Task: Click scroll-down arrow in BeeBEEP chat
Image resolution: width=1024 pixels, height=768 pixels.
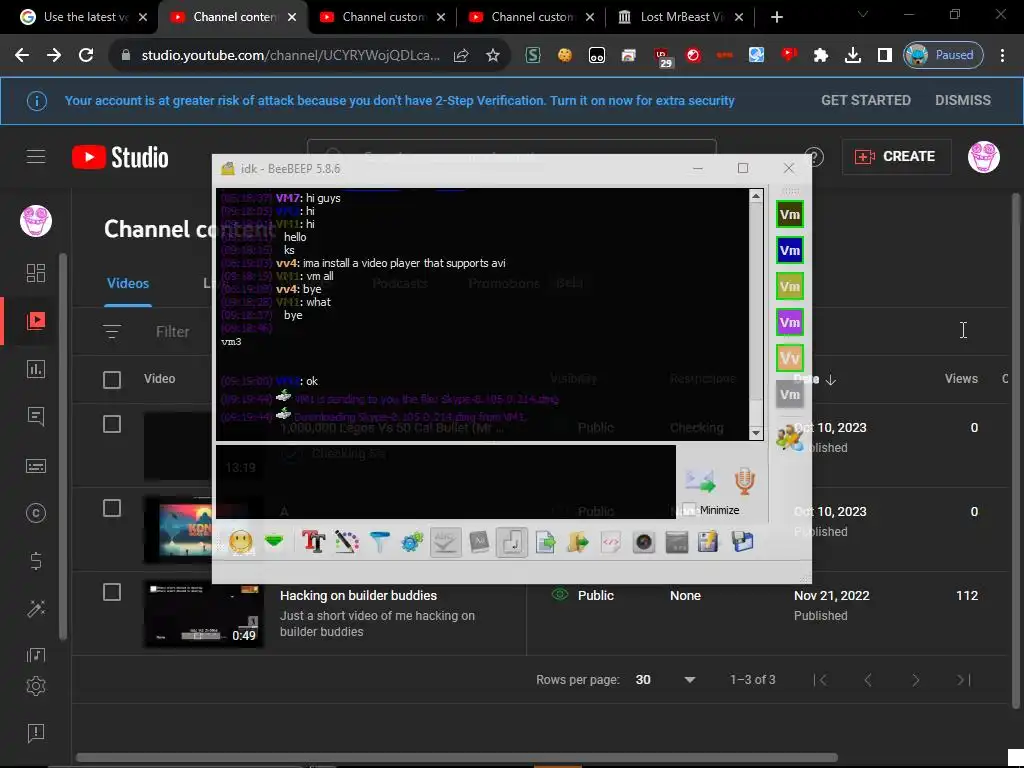Action: [x=756, y=433]
